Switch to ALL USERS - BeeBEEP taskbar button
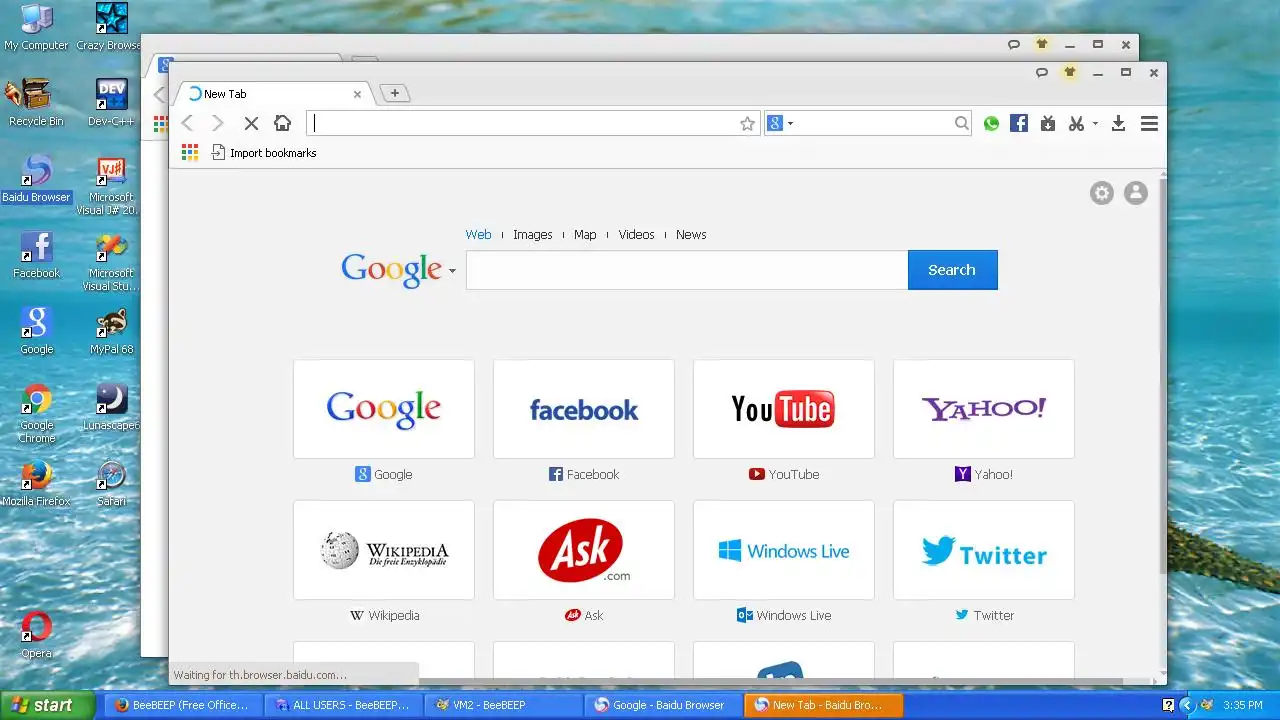 (342, 705)
